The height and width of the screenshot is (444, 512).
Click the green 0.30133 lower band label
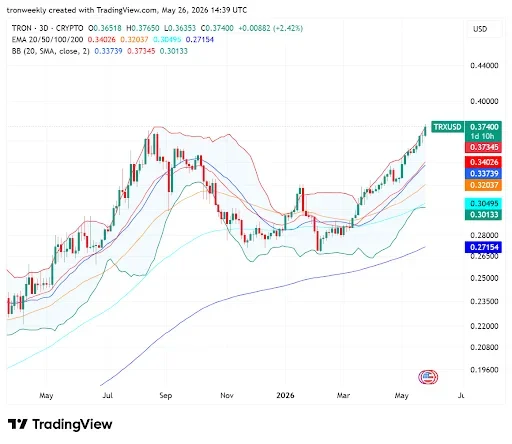coord(484,215)
